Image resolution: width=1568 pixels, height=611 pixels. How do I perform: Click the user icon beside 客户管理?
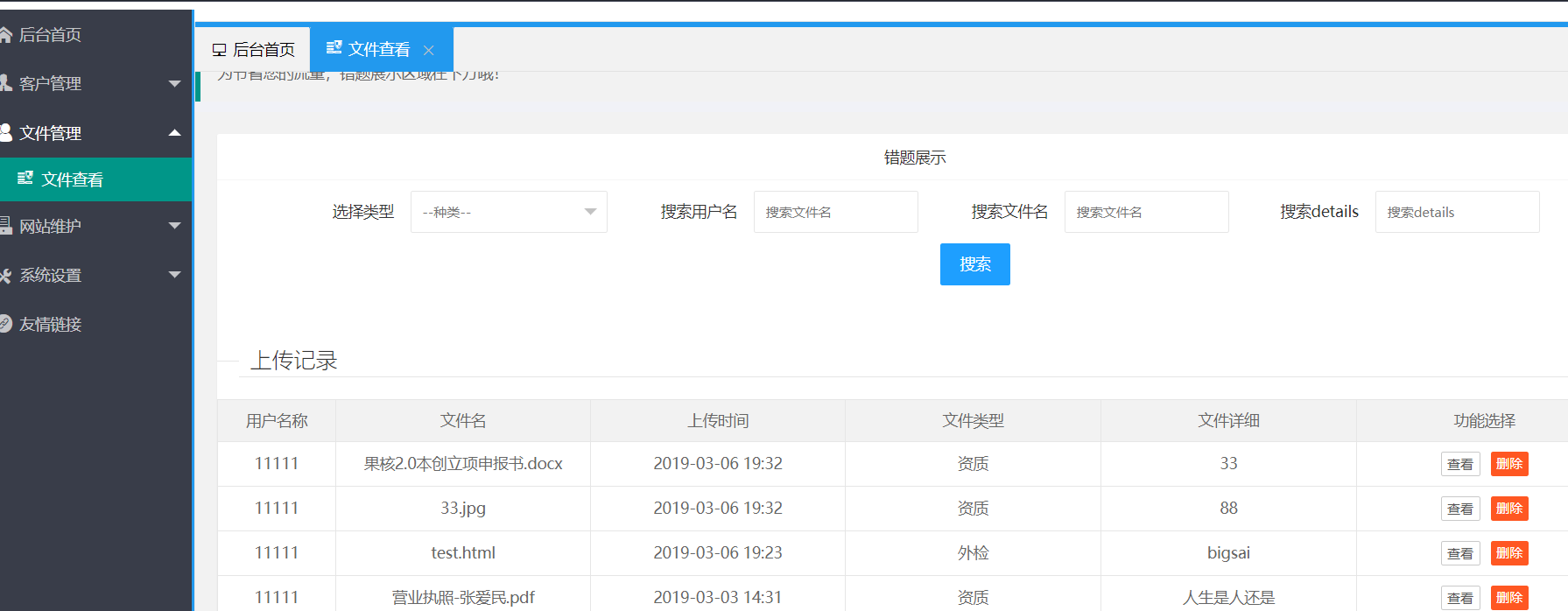(x=5, y=83)
